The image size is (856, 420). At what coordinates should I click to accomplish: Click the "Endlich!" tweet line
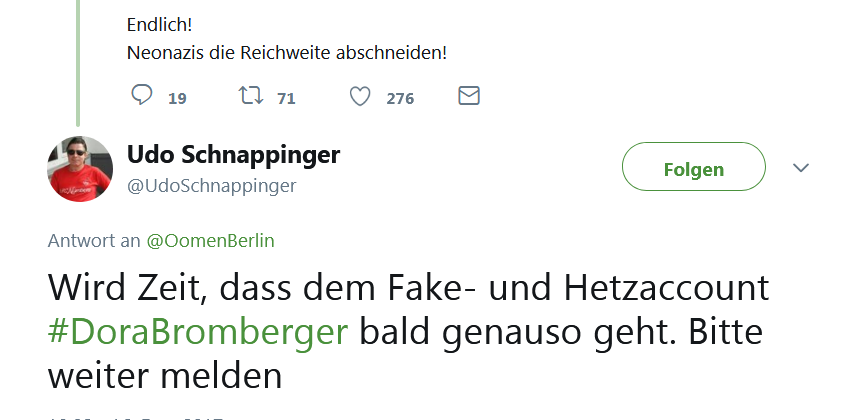(x=160, y=23)
